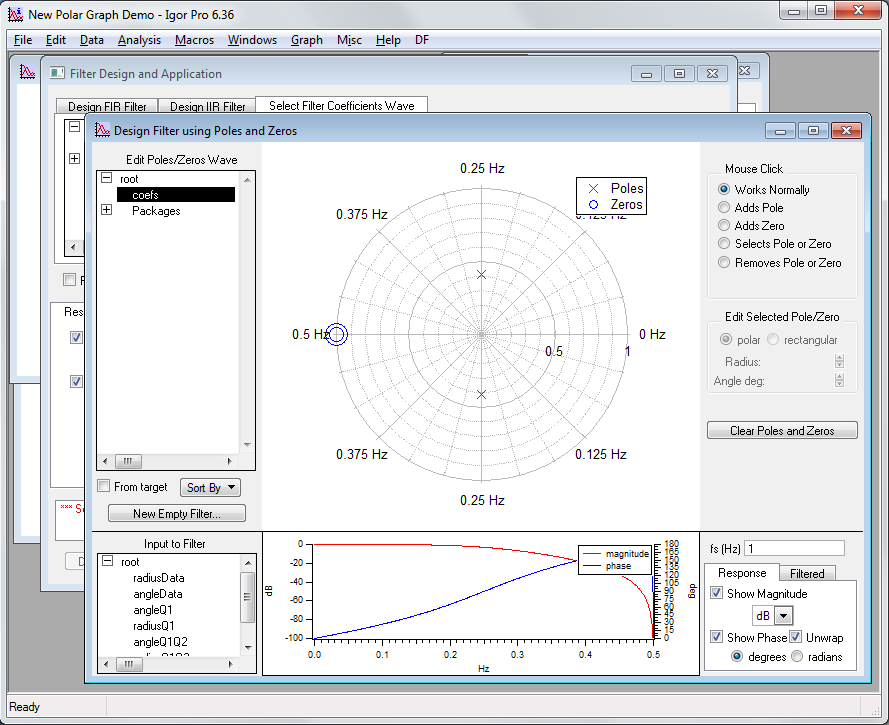The height and width of the screenshot is (725, 889).
Task: Click the X Poles symbol in the legend
Action: coord(592,188)
